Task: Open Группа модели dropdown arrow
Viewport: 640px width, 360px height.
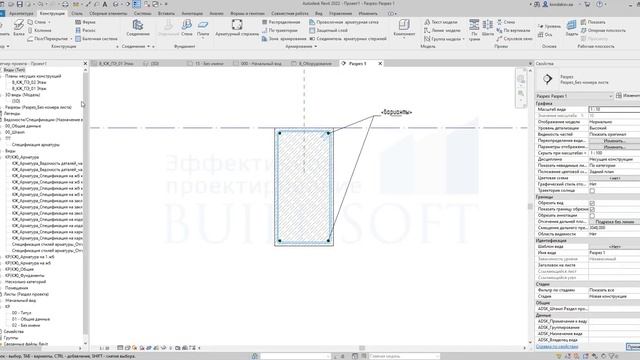Action: pyautogui.click(x=463, y=39)
